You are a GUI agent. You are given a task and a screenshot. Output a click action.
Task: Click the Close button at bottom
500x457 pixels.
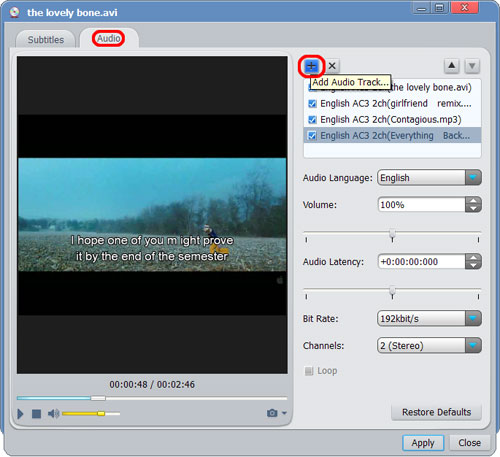pyautogui.click(x=469, y=443)
